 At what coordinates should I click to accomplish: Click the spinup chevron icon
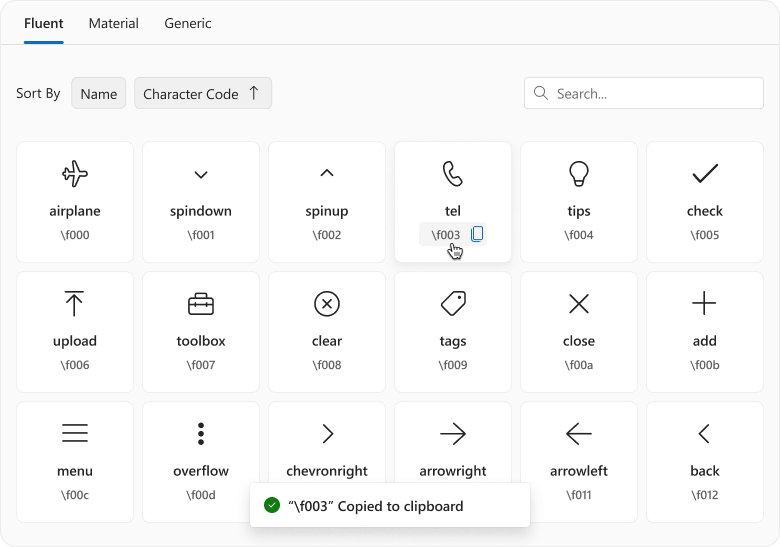click(327, 173)
